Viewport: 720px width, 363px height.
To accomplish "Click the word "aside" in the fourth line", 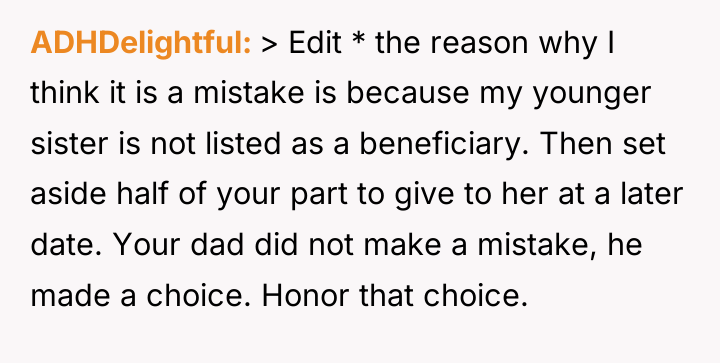I will pos(68,194).
